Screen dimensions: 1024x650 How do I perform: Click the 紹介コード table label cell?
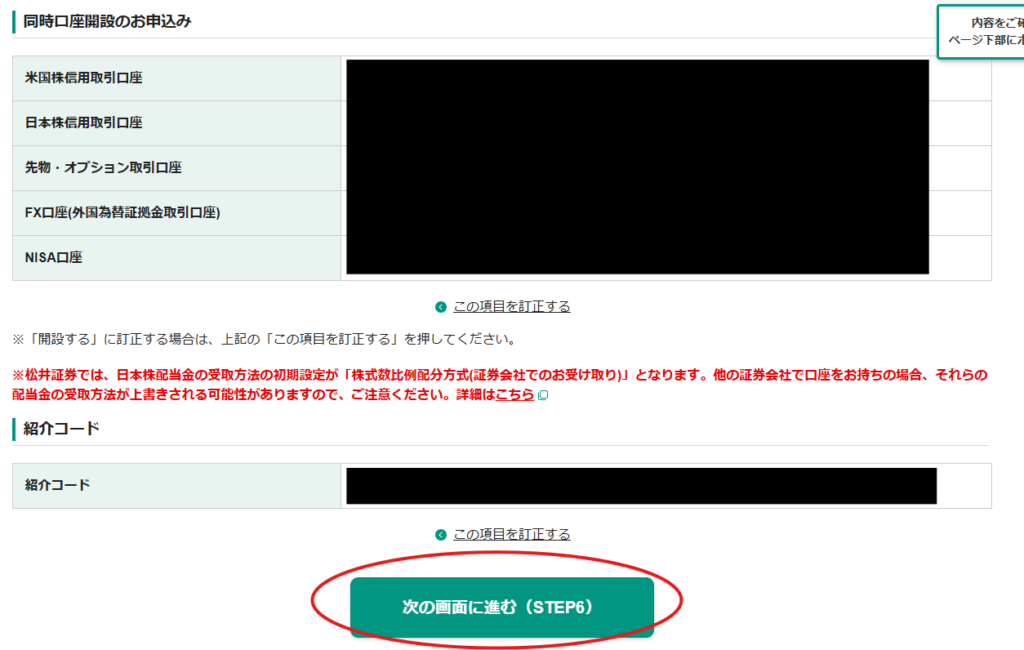[58, 486]
